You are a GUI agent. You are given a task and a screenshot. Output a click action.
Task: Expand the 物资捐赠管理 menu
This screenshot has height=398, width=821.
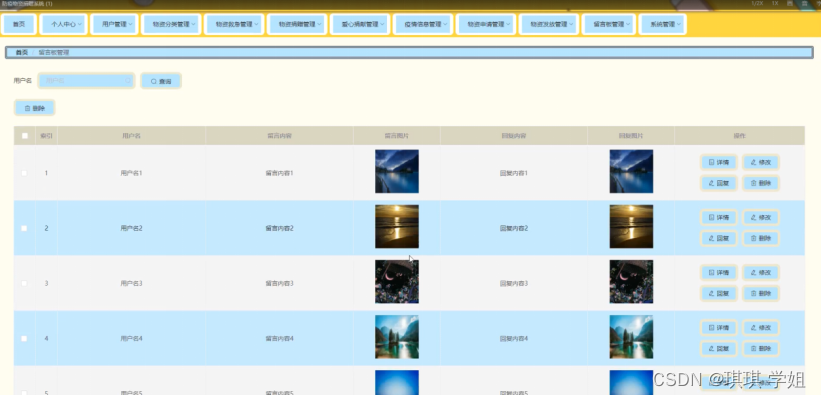click(297, 24)
